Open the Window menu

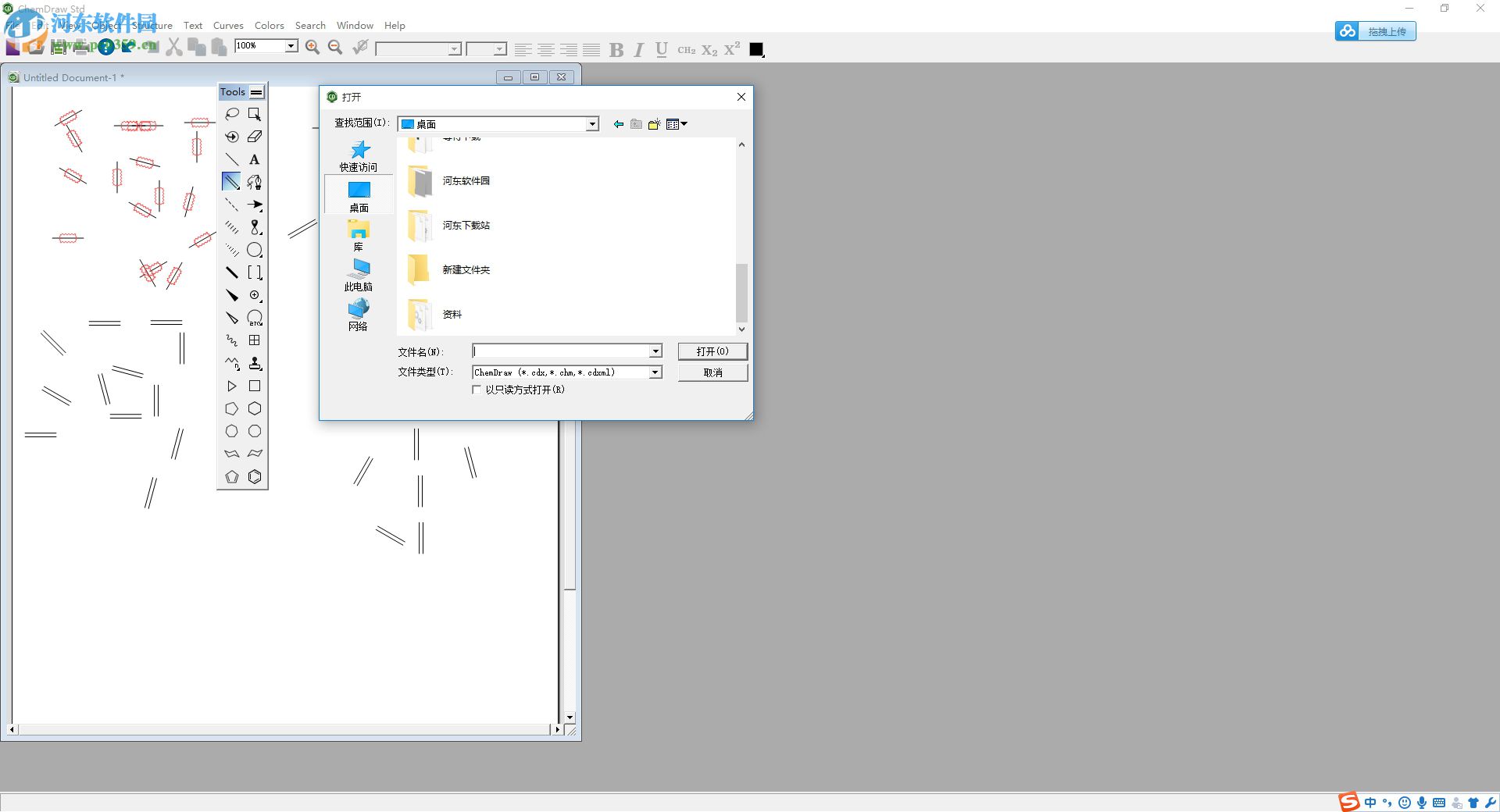pyautogui.click(x=355, y=26)
